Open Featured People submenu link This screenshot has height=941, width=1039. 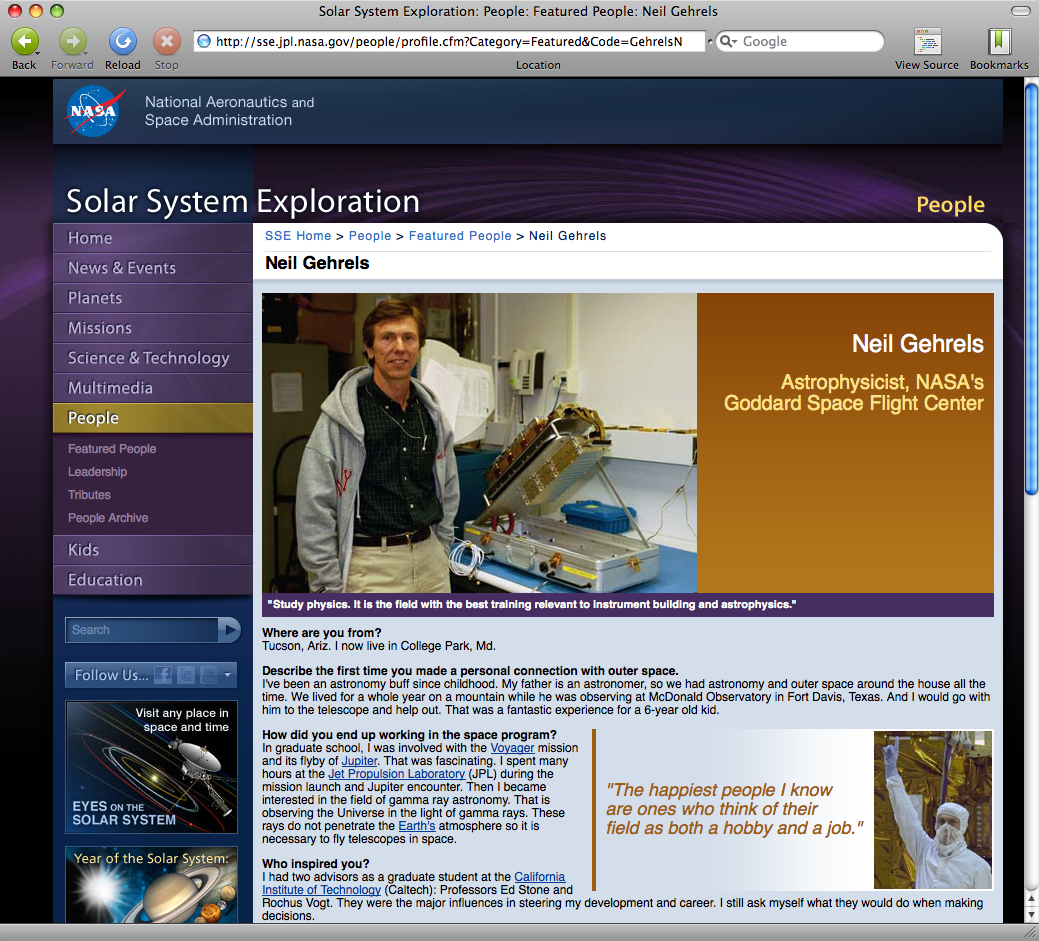click(x=112, y=449)
